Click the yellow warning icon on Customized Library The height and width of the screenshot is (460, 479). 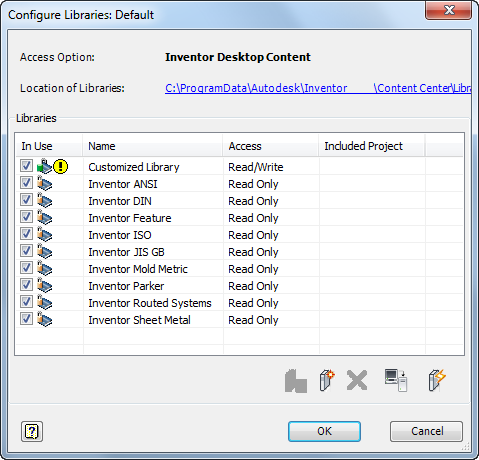tap(60, 166)
